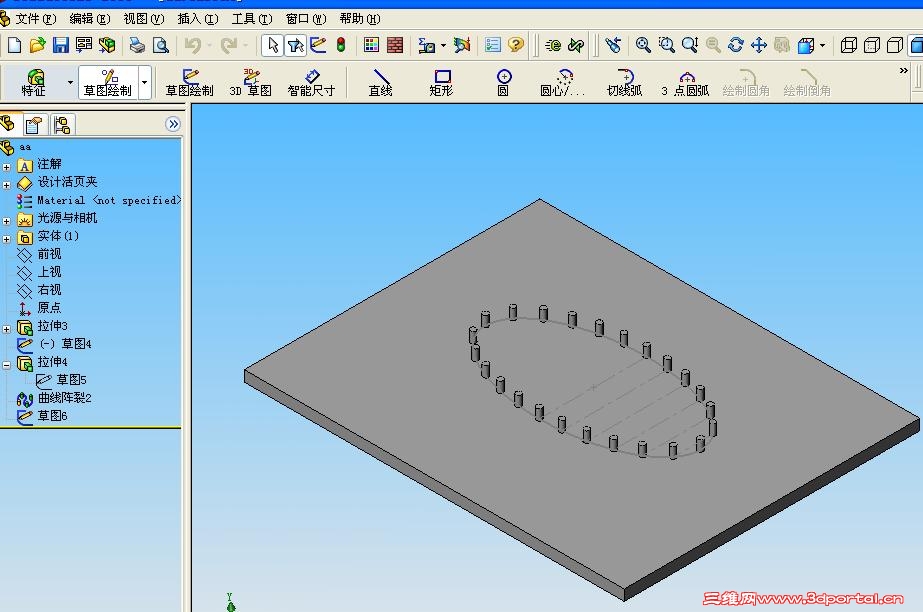
Task: Select the 3 点圆弧 arc tool
Action: [x=685, y=82]
